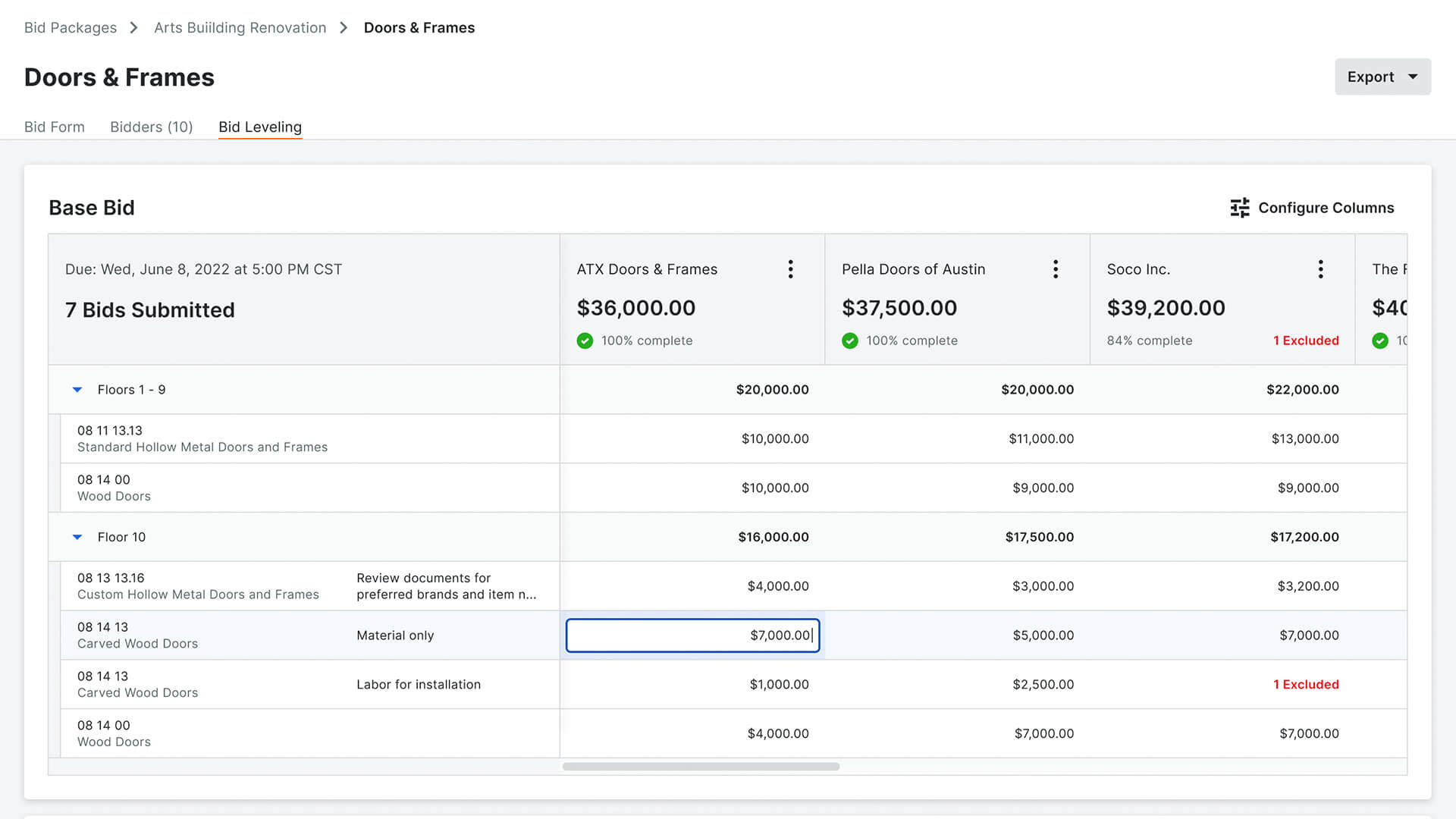
Task: Open the kebab menu for Soco Inc.
Action: coord(1320,268)
